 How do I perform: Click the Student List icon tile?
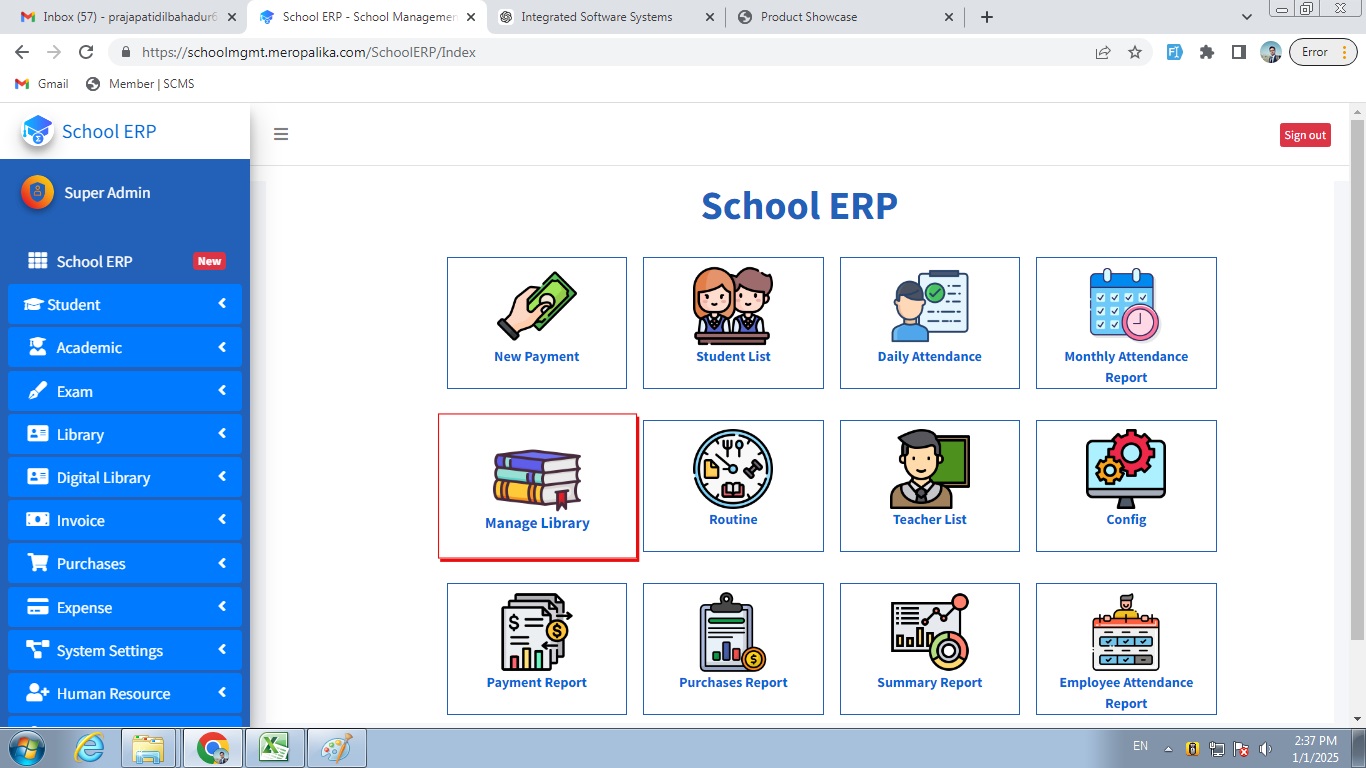coord(733,306)
